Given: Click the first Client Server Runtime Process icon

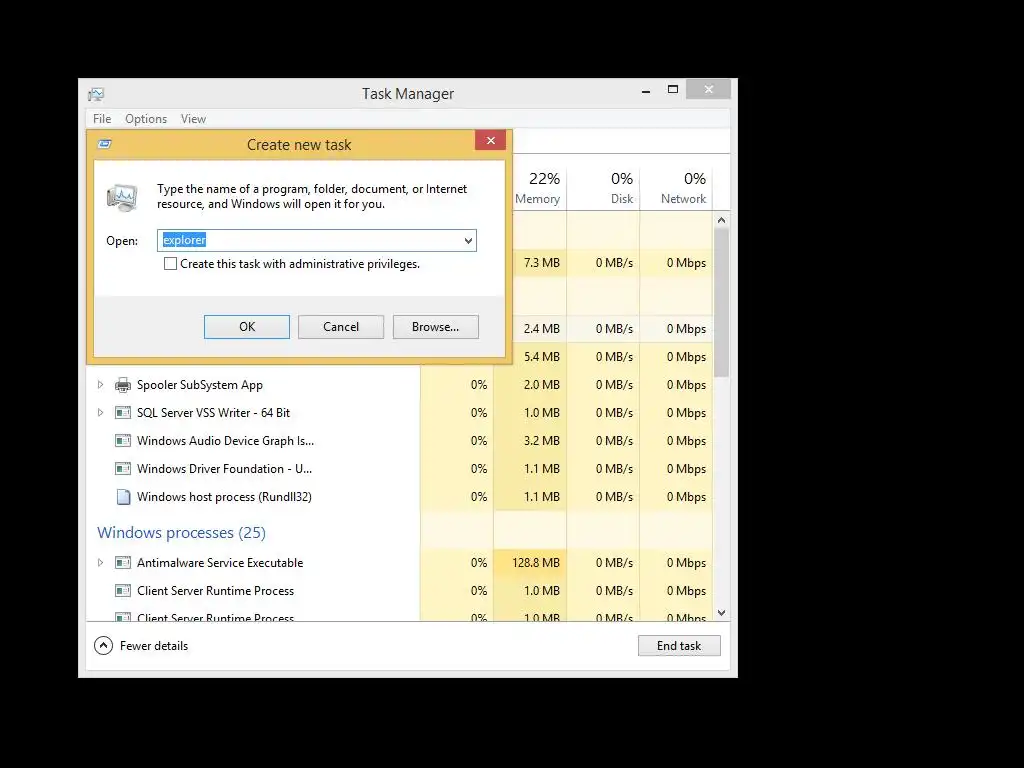Looking at the screenshot, I should point(123,590).
